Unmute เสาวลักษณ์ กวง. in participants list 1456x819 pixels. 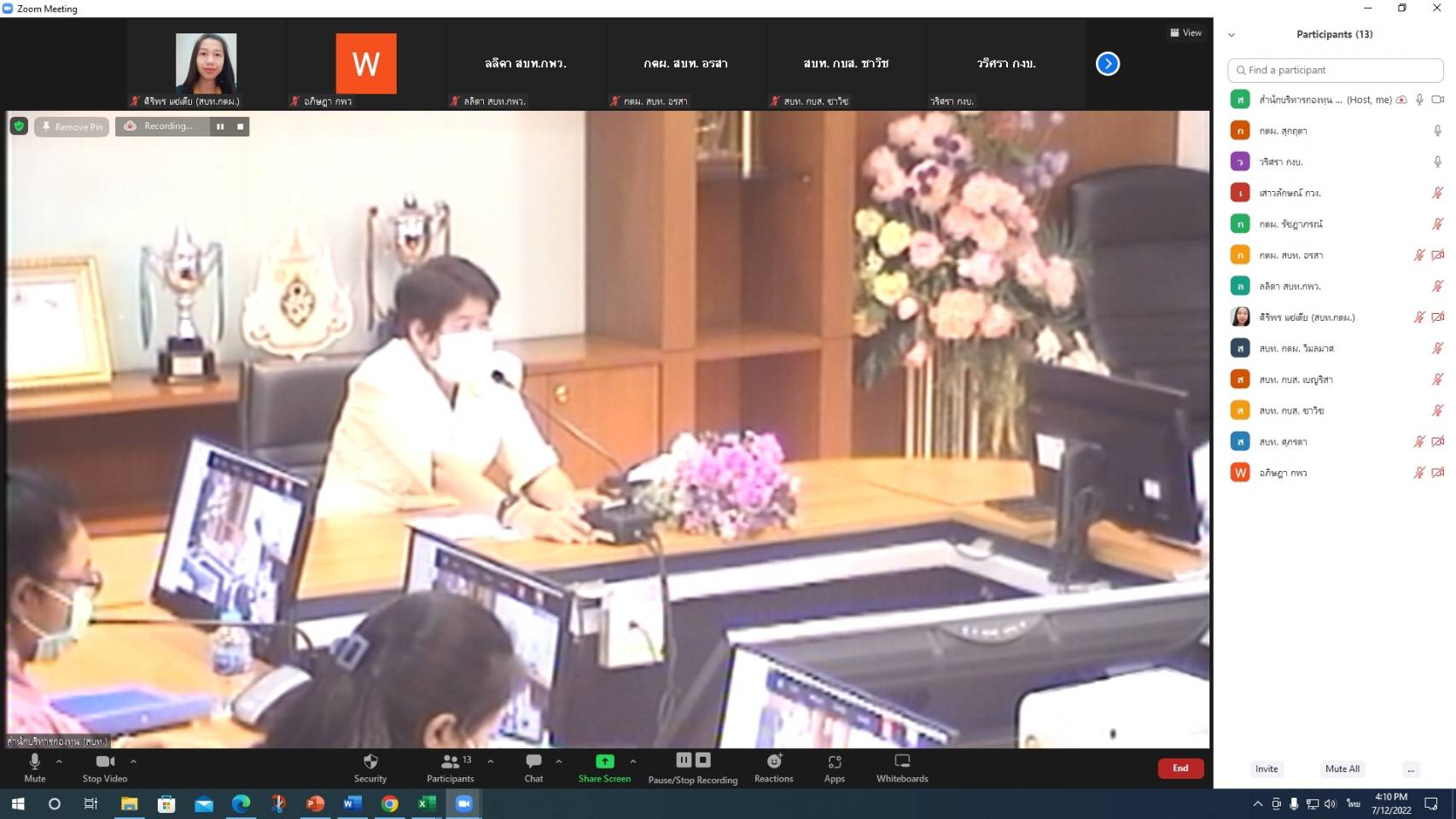[x=1437, y=193]
